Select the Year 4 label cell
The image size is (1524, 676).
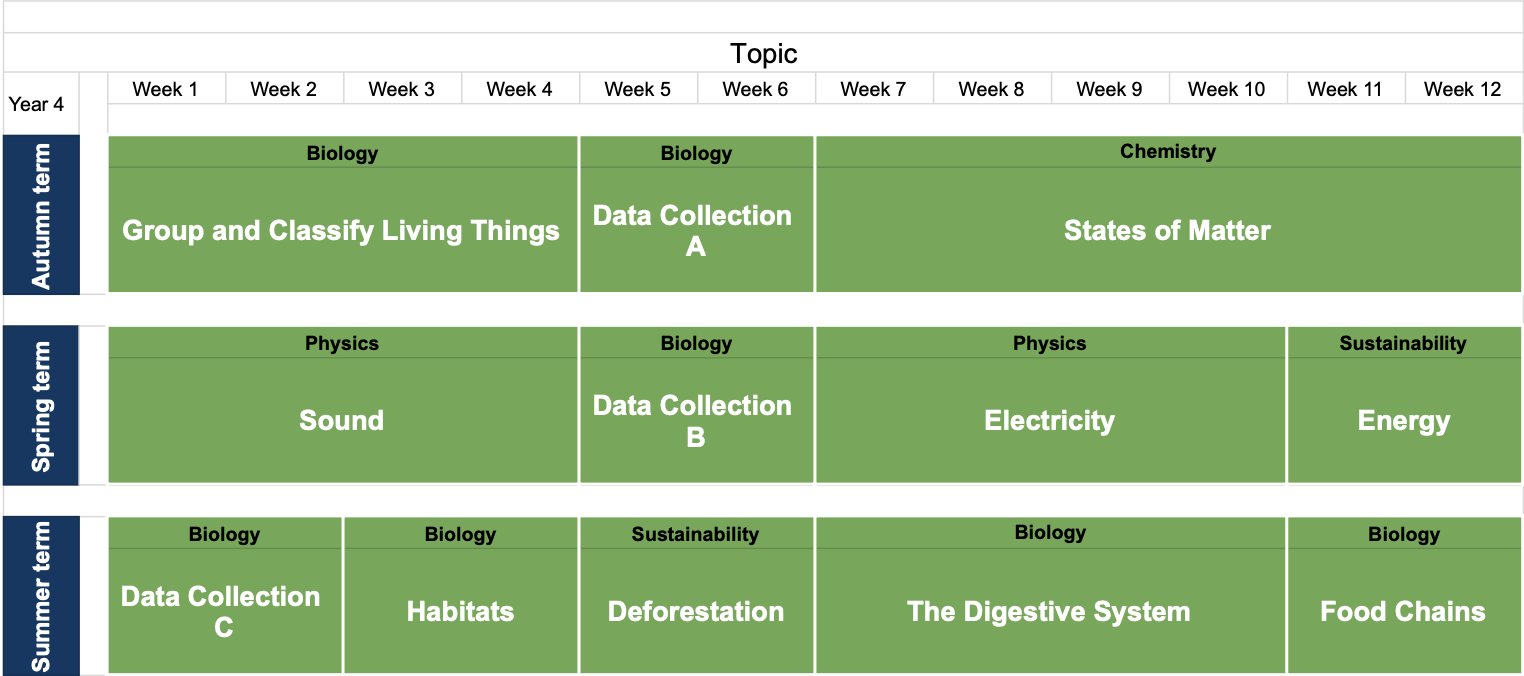pos(36,104)
